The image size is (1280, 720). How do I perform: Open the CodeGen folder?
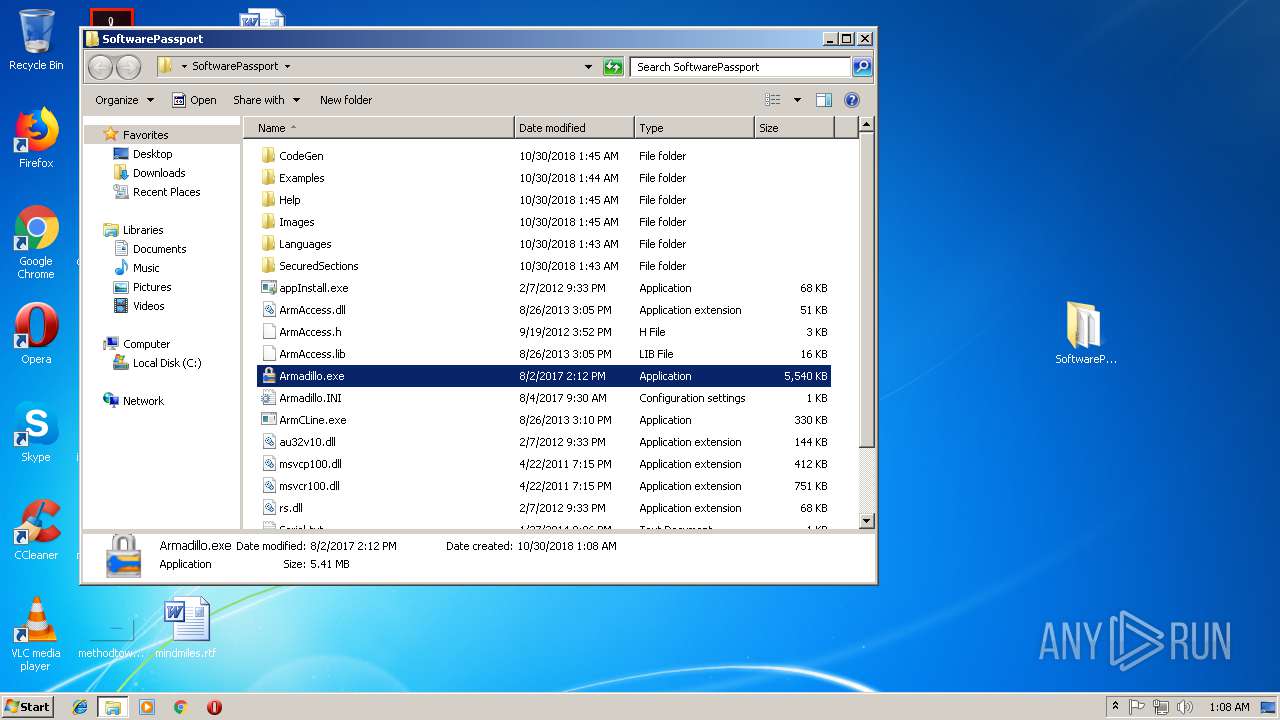tap(301, 156)
